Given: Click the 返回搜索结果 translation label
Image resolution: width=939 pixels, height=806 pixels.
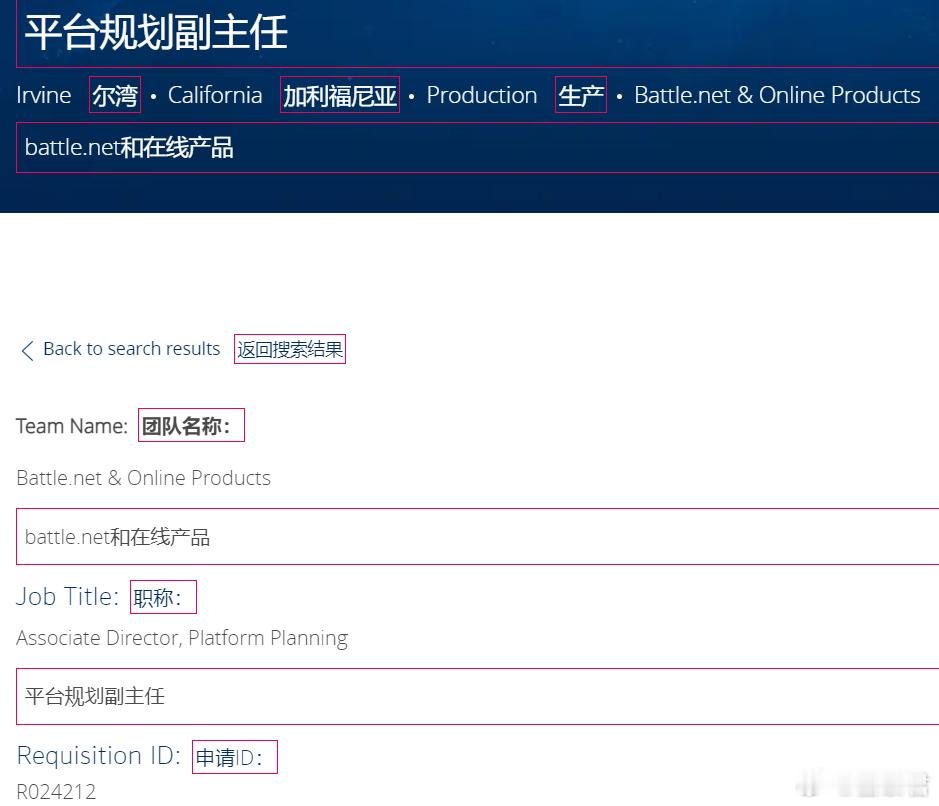Looking at the screenshot, I should point(290,349).
